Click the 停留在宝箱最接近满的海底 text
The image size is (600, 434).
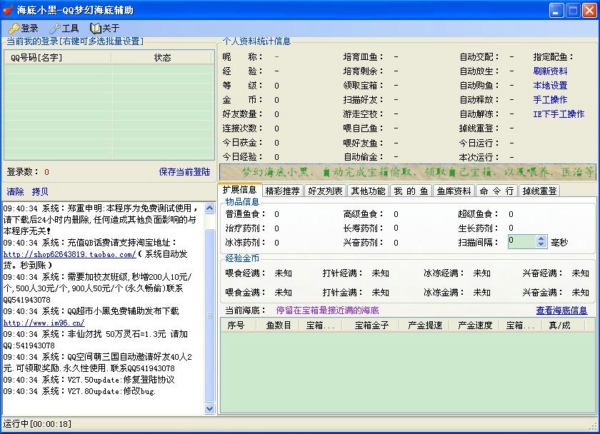[327, 310]
